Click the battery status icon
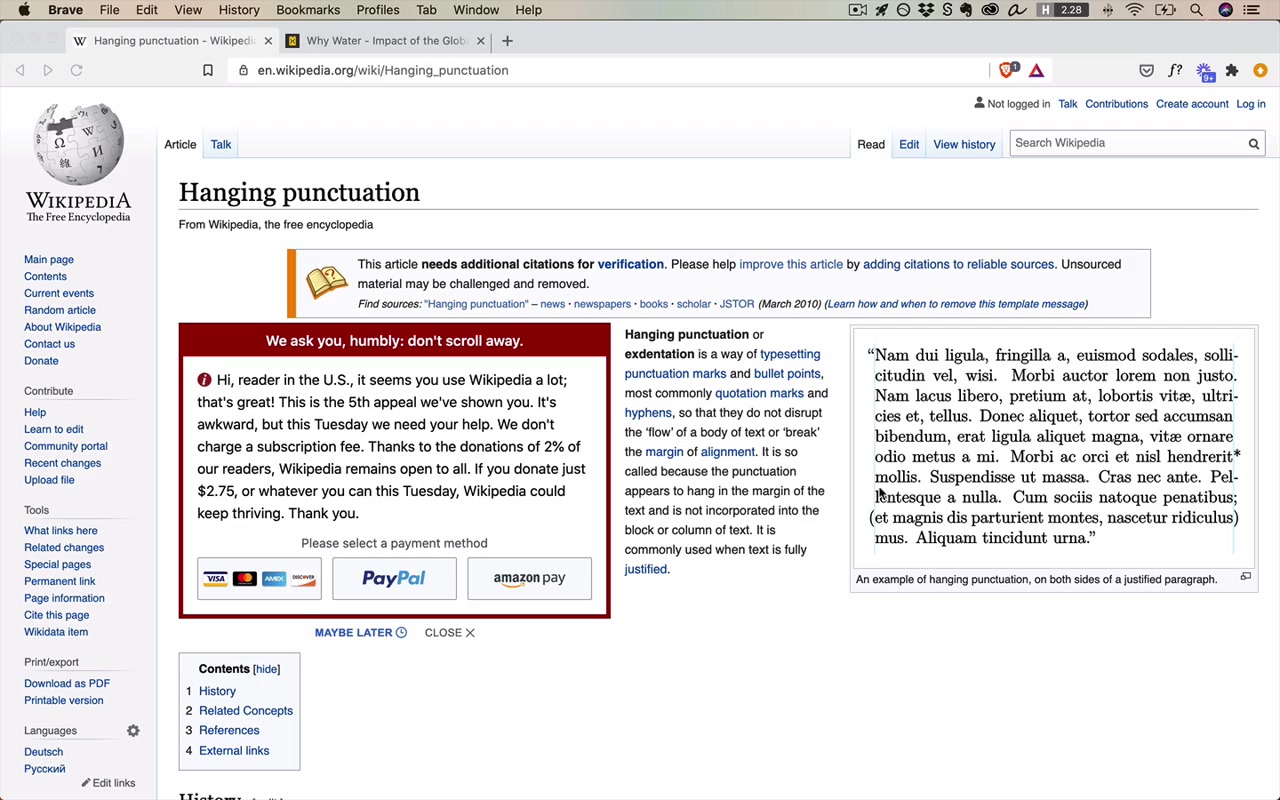 (1165, 10)
